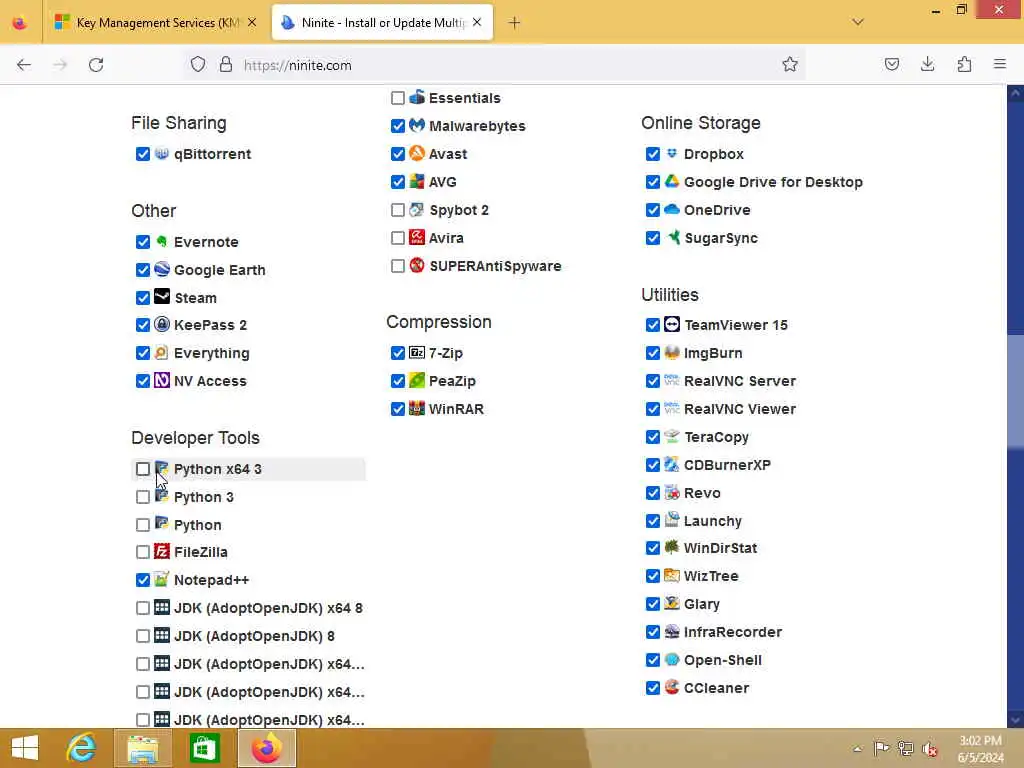
Task: Click the CCleaner red icon
Action: click(x=672, y=687)
